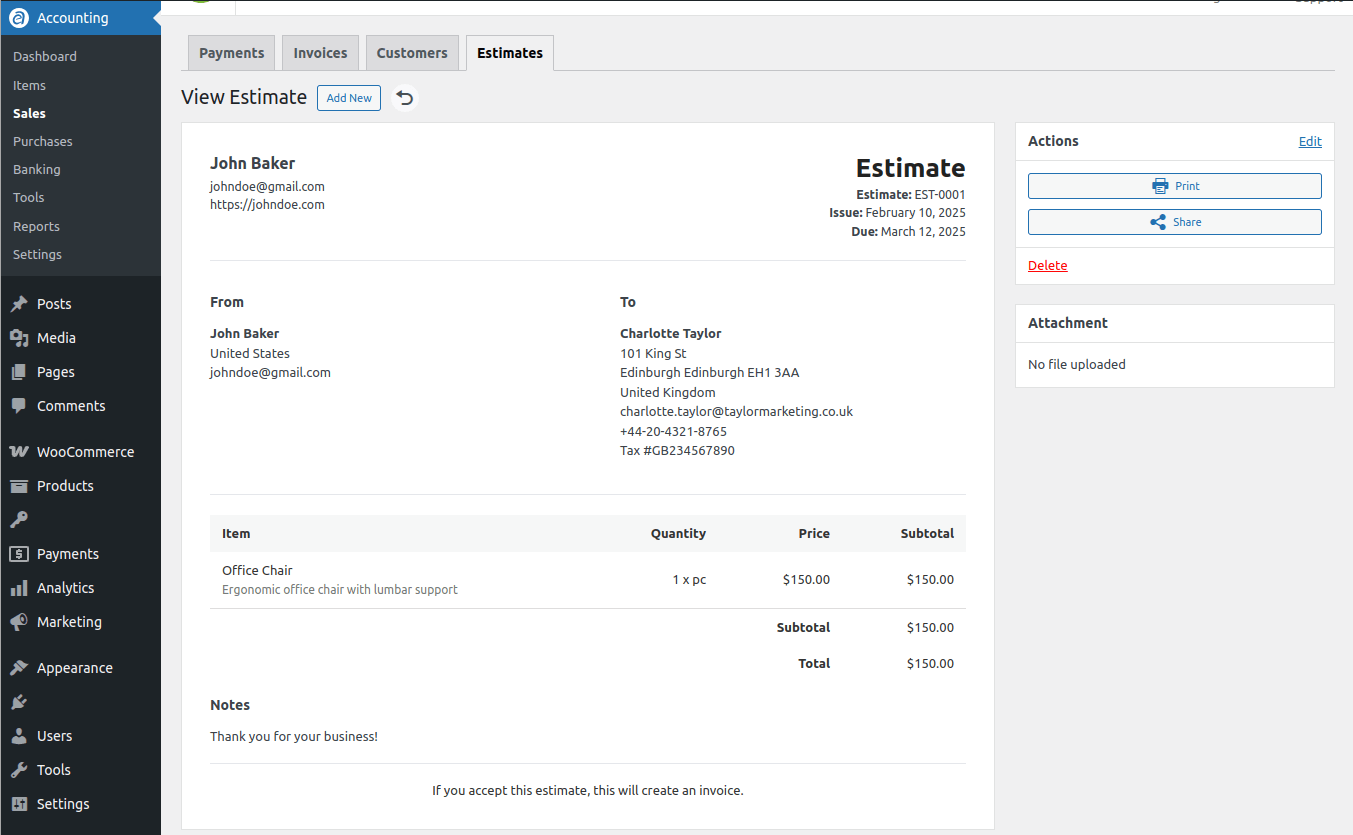This screenshot has height=835, width=1353.
Task: Click the Issue date February 10, 2025
Action: 916,213
